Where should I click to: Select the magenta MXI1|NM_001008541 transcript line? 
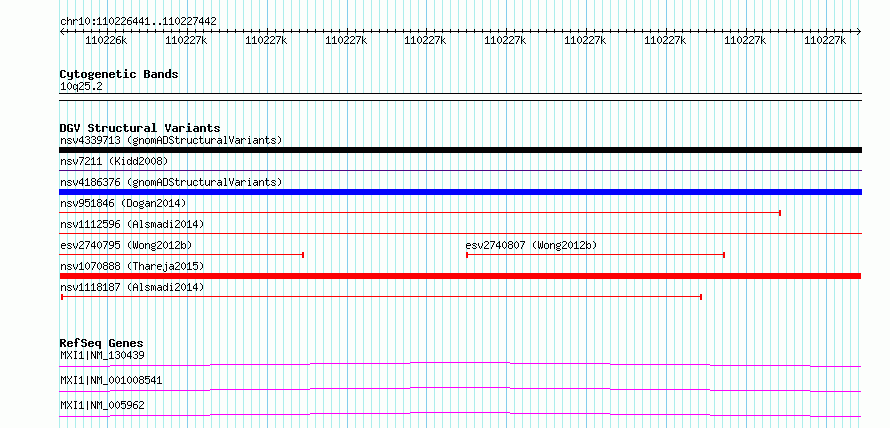[x=460, y=389]
